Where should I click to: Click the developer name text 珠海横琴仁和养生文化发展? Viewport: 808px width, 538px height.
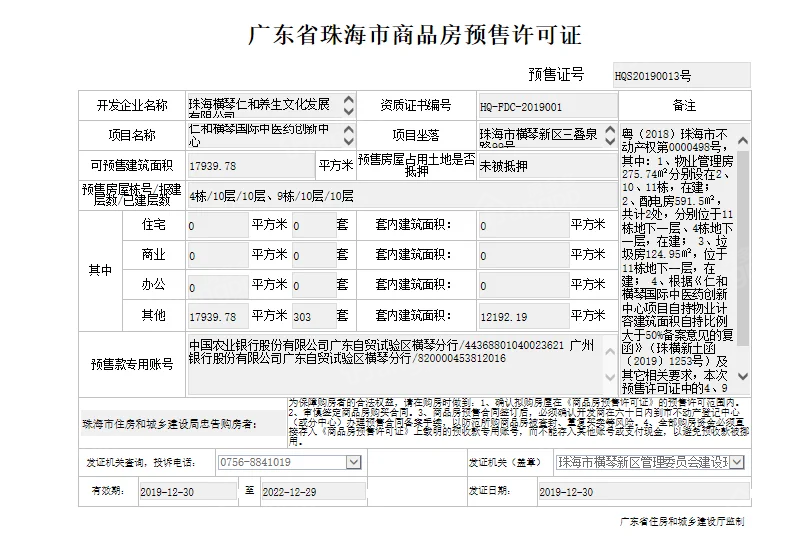point(259,104)
